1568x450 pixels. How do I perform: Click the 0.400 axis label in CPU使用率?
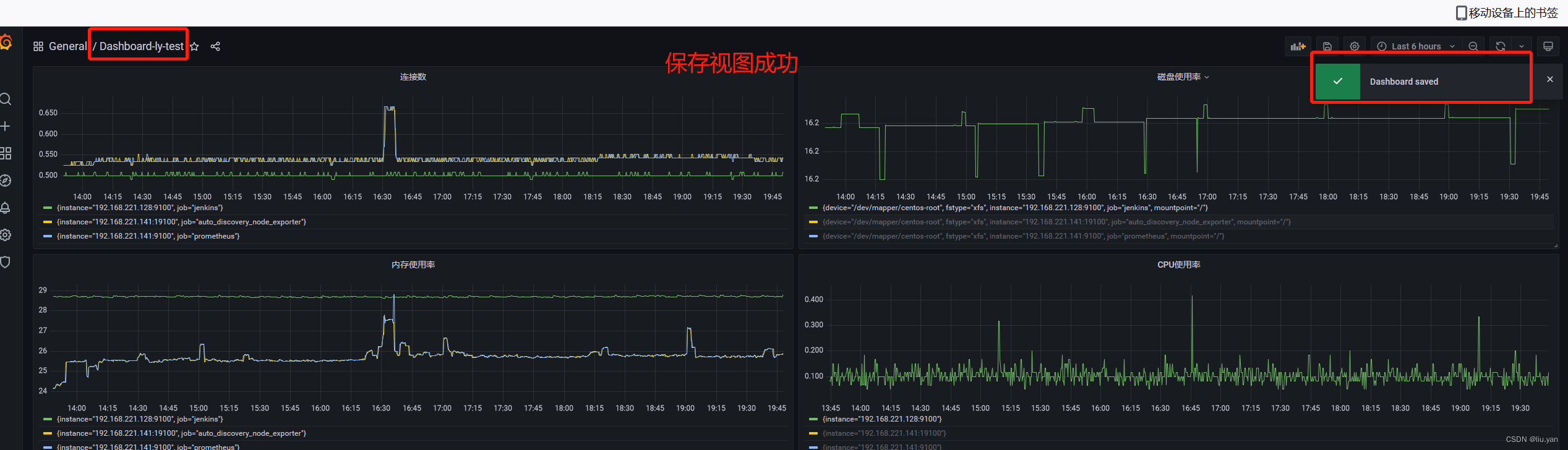point(814,299)
